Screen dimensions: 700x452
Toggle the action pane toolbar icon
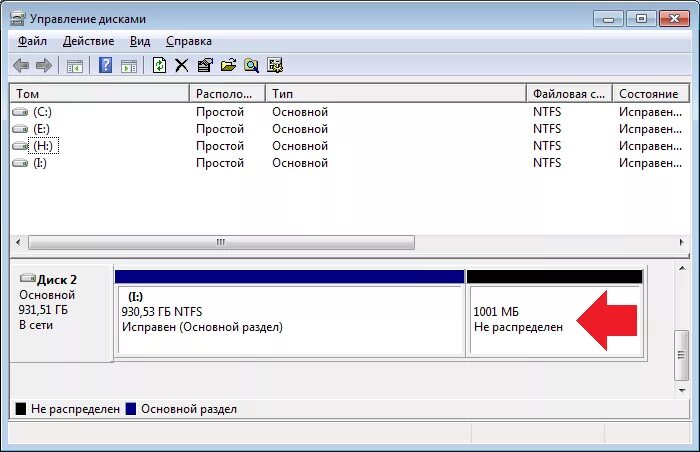(129, 66)
